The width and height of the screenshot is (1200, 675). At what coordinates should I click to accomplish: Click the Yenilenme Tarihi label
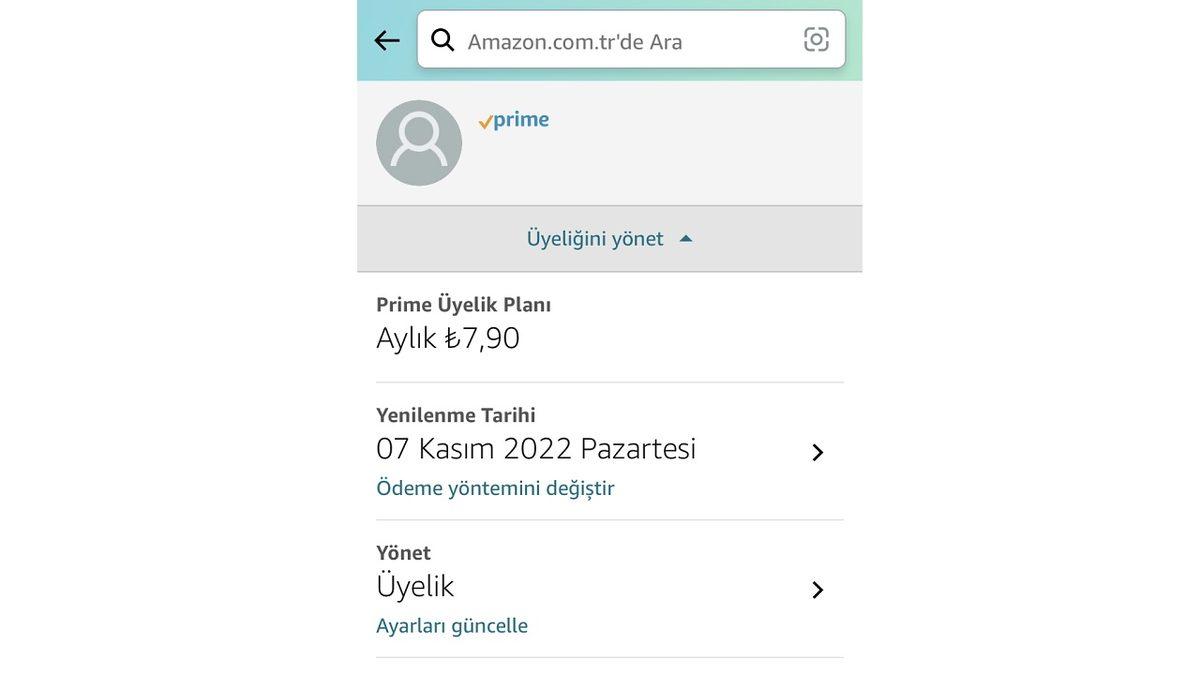click(455, 412)
